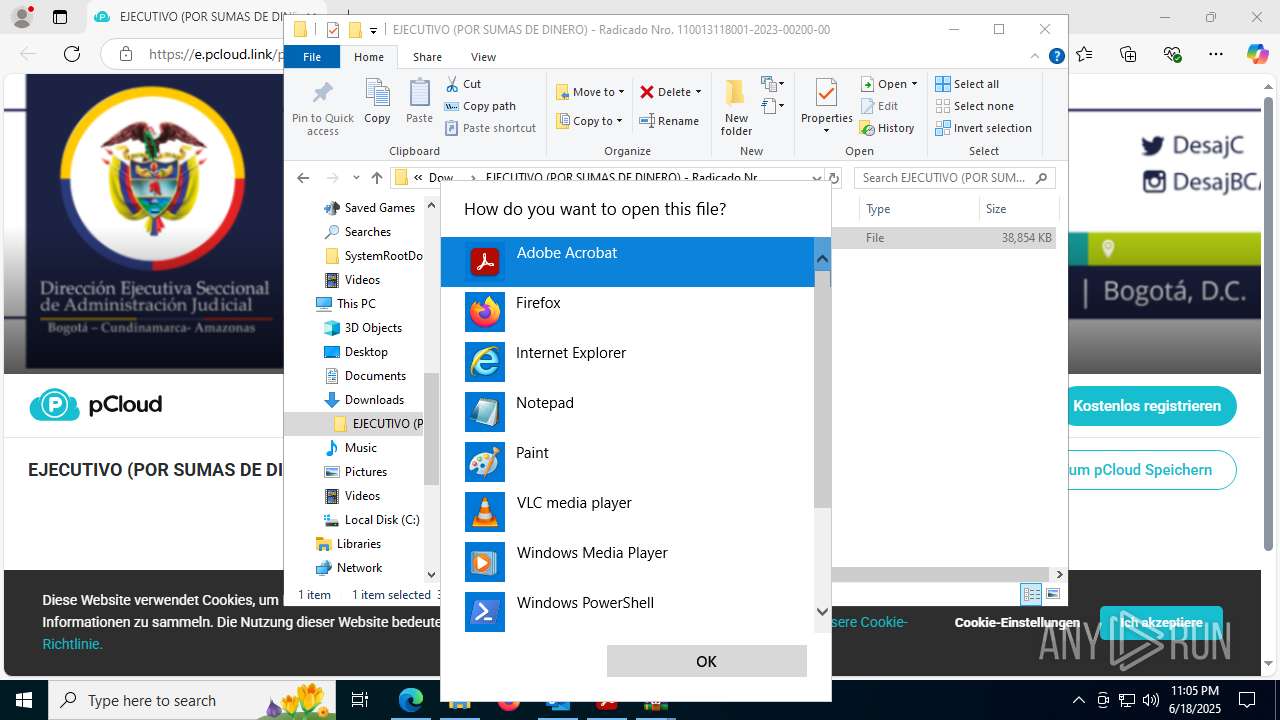Rename the selected file
The image size is (1280, 720).
(x=669, y=121)
